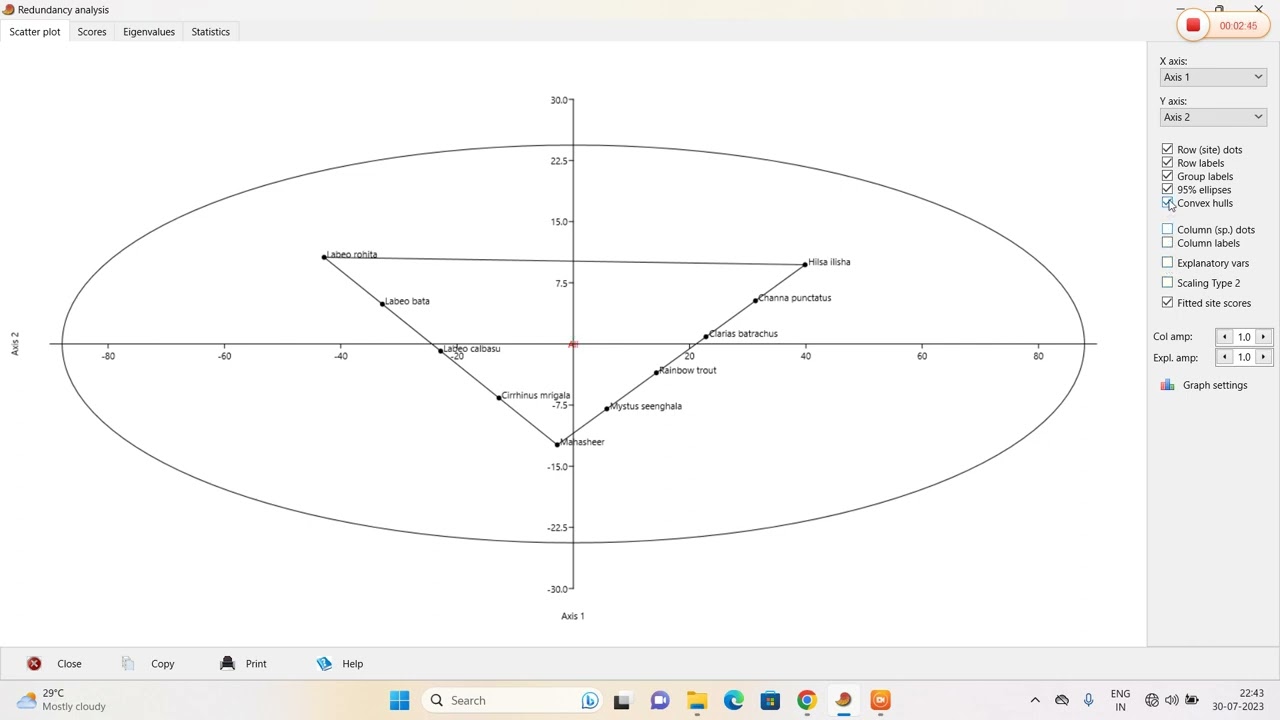Open screen recorder app on taskbar
The width and height of the screenshot is (1280, 720).
(x=881, y=701)
